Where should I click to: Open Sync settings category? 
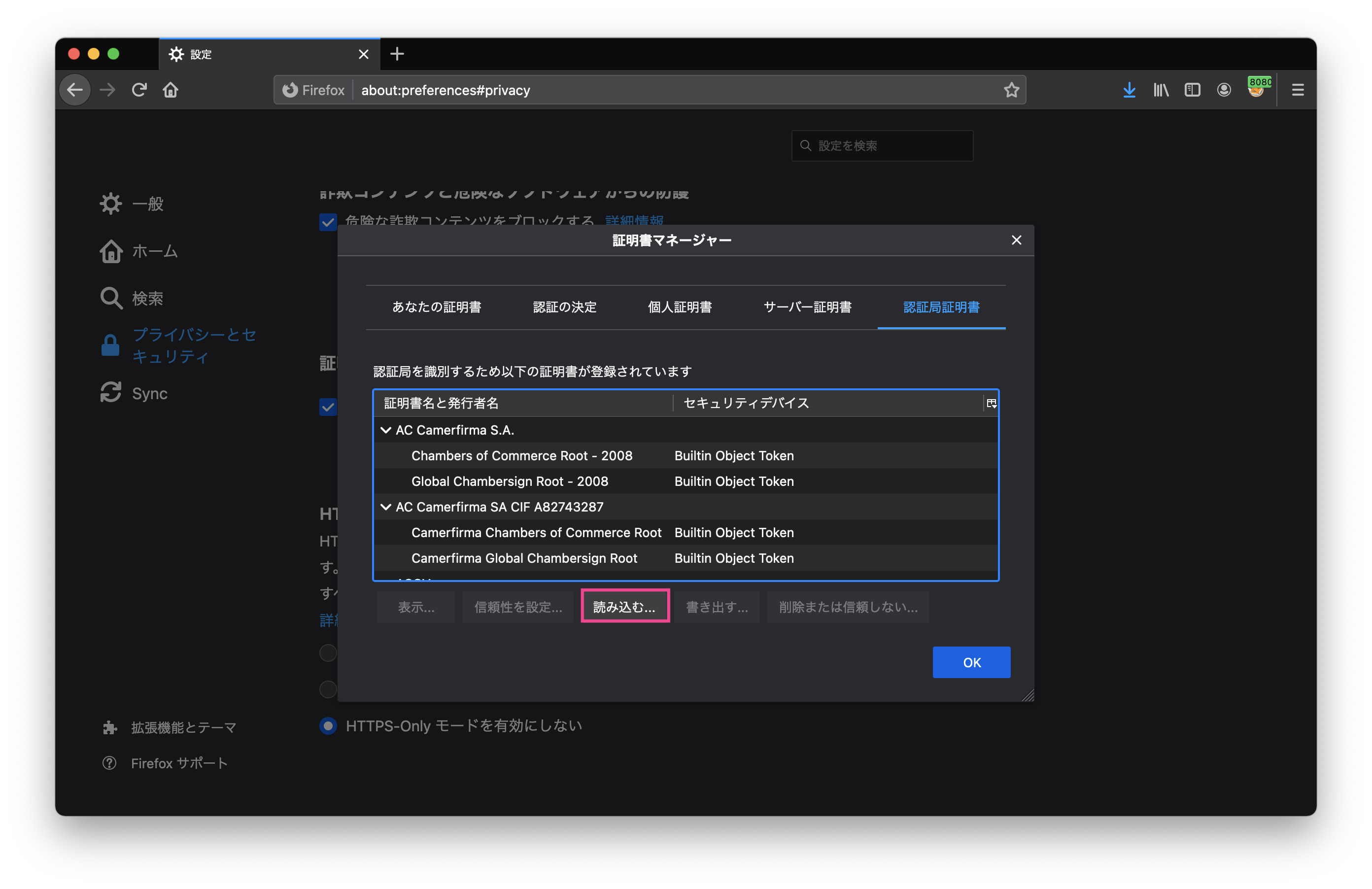point(134,393)
